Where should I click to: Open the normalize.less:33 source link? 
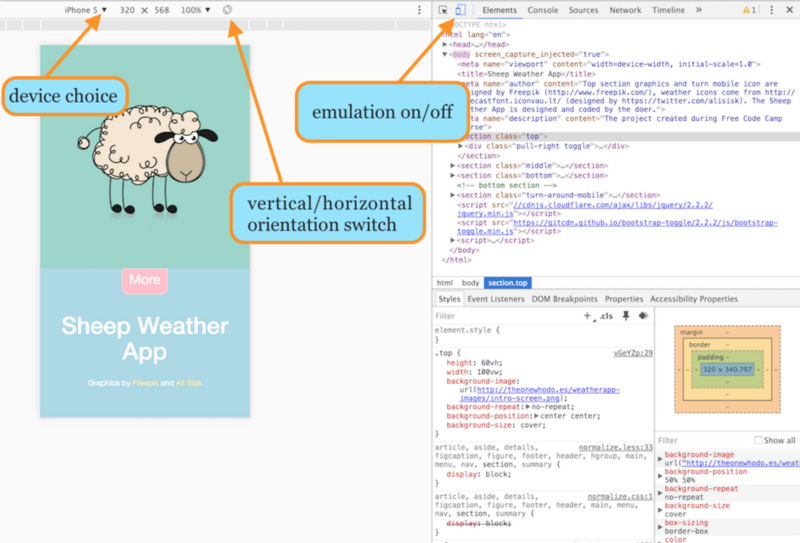pos(615,447)
